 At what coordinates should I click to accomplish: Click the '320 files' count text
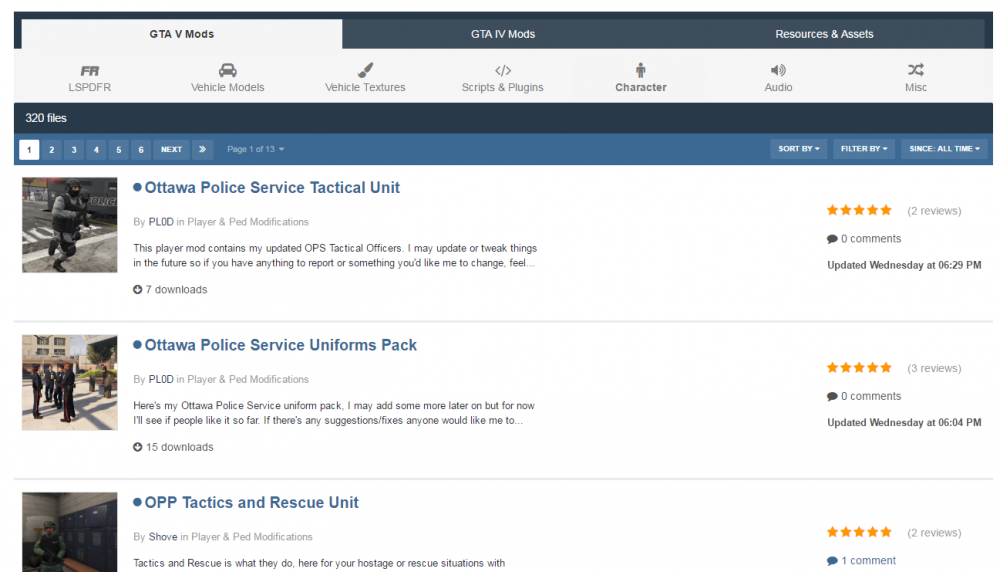coord(46,118)
